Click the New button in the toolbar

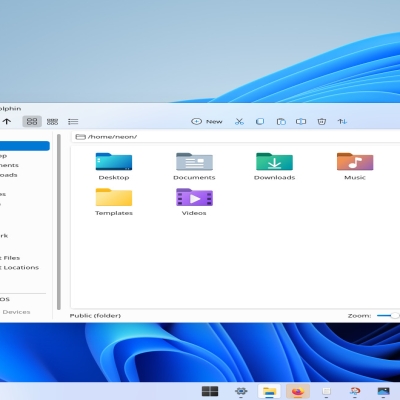(207, 122)
